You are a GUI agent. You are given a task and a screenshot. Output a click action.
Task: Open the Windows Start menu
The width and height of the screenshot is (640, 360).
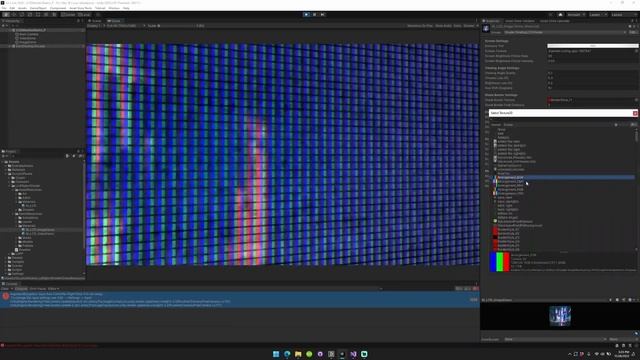276,354
